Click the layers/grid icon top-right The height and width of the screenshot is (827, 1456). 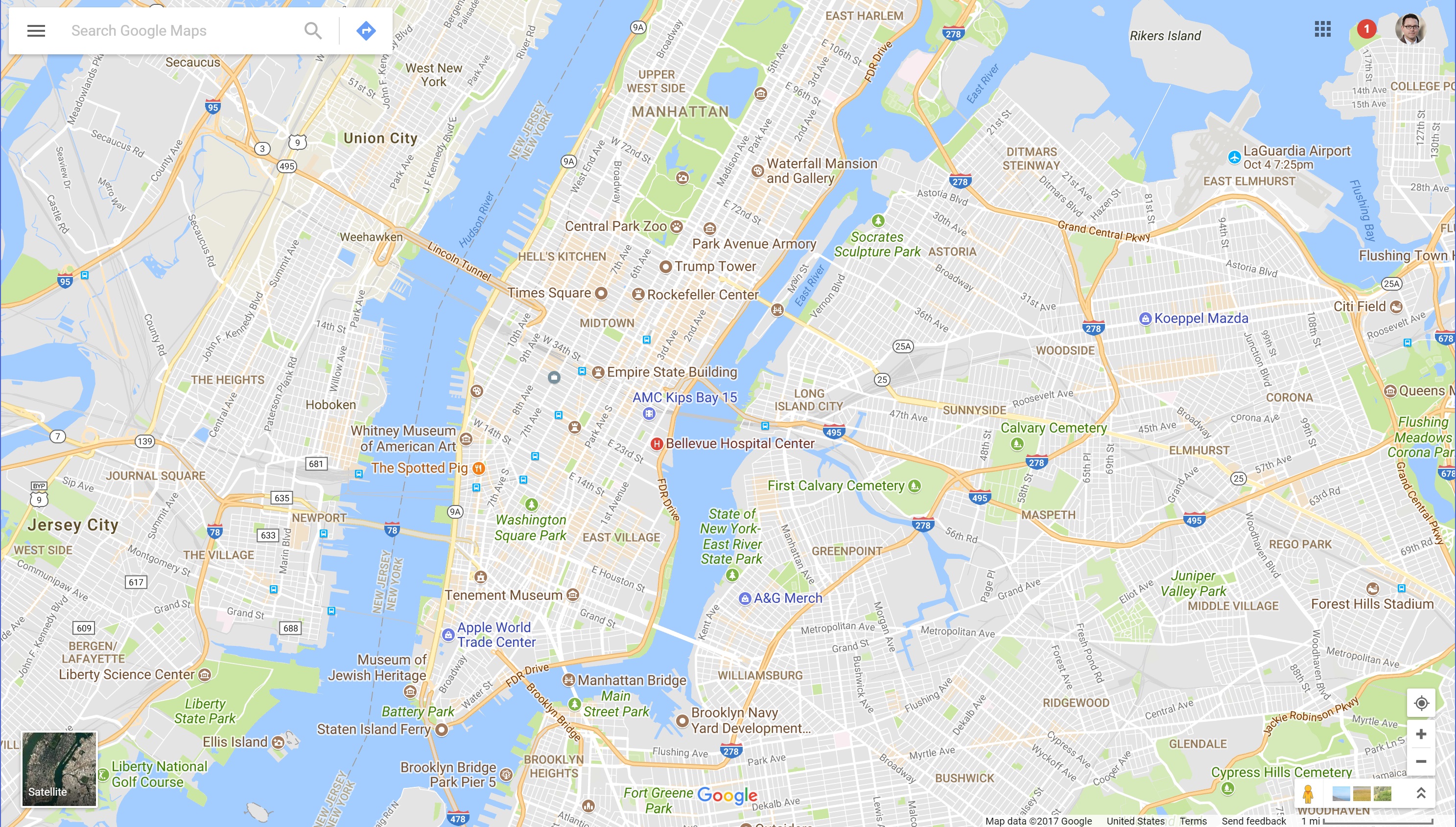[x=1322, y=29]
